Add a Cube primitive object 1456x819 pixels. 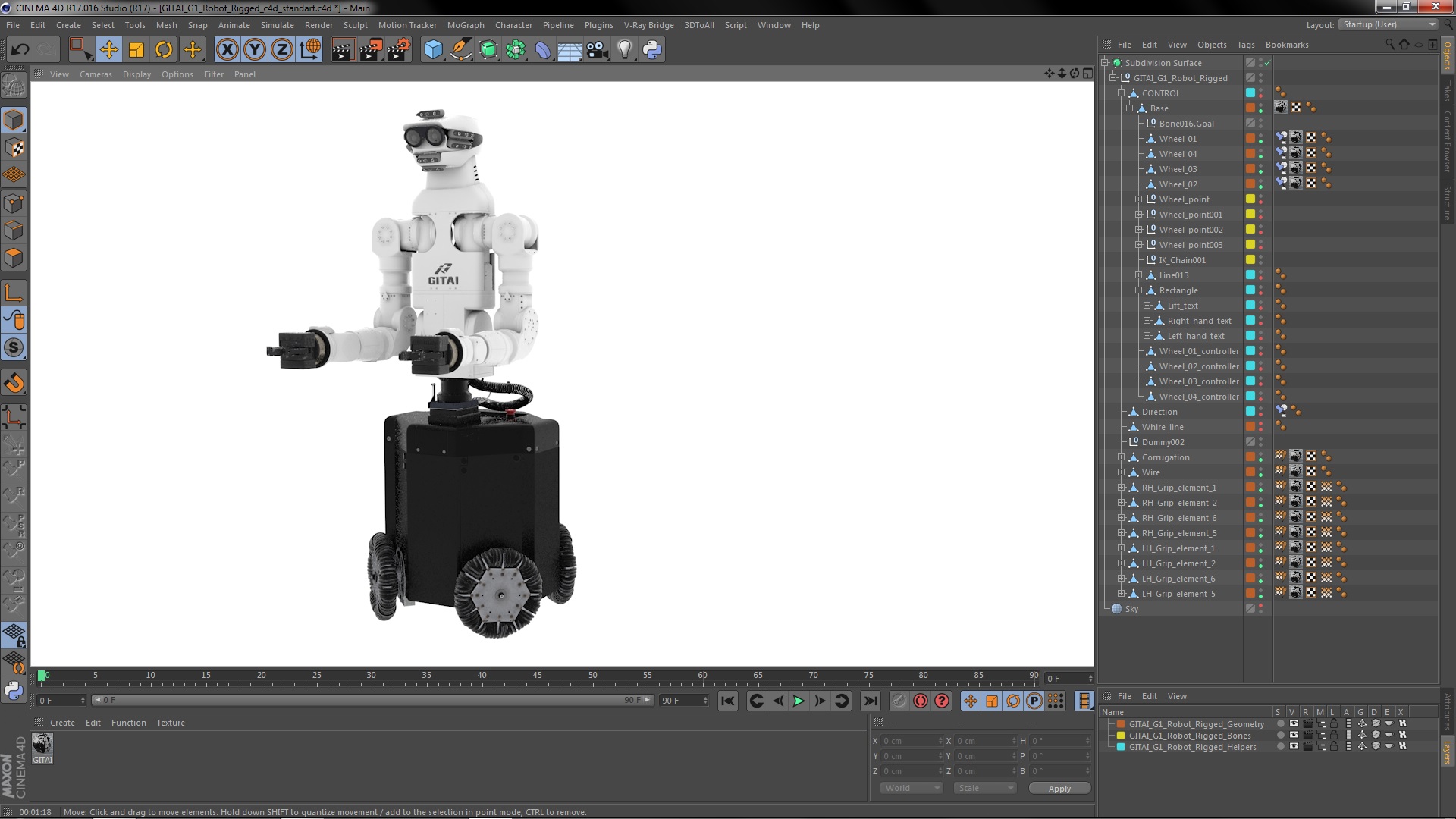click(433, 50)
